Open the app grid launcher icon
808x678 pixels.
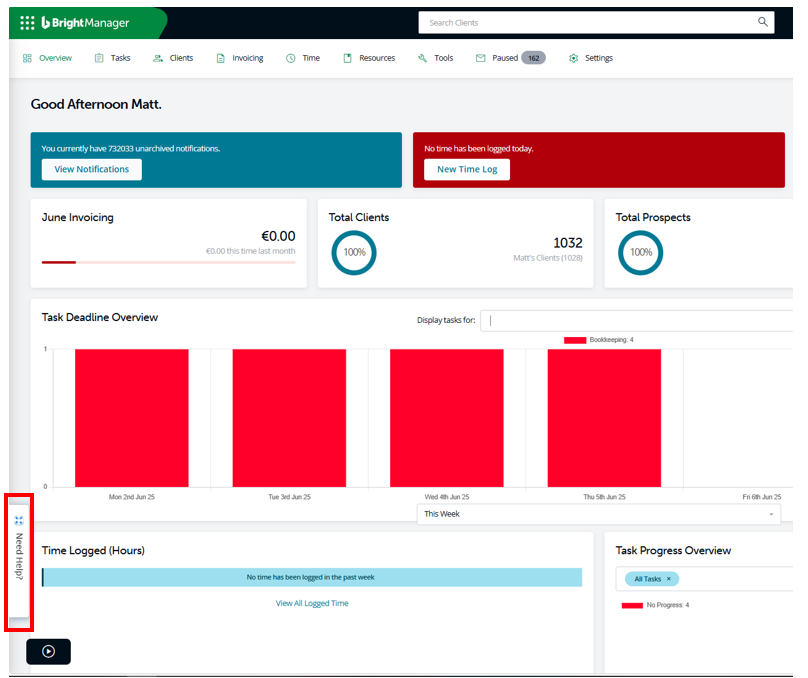click(27, 23)
